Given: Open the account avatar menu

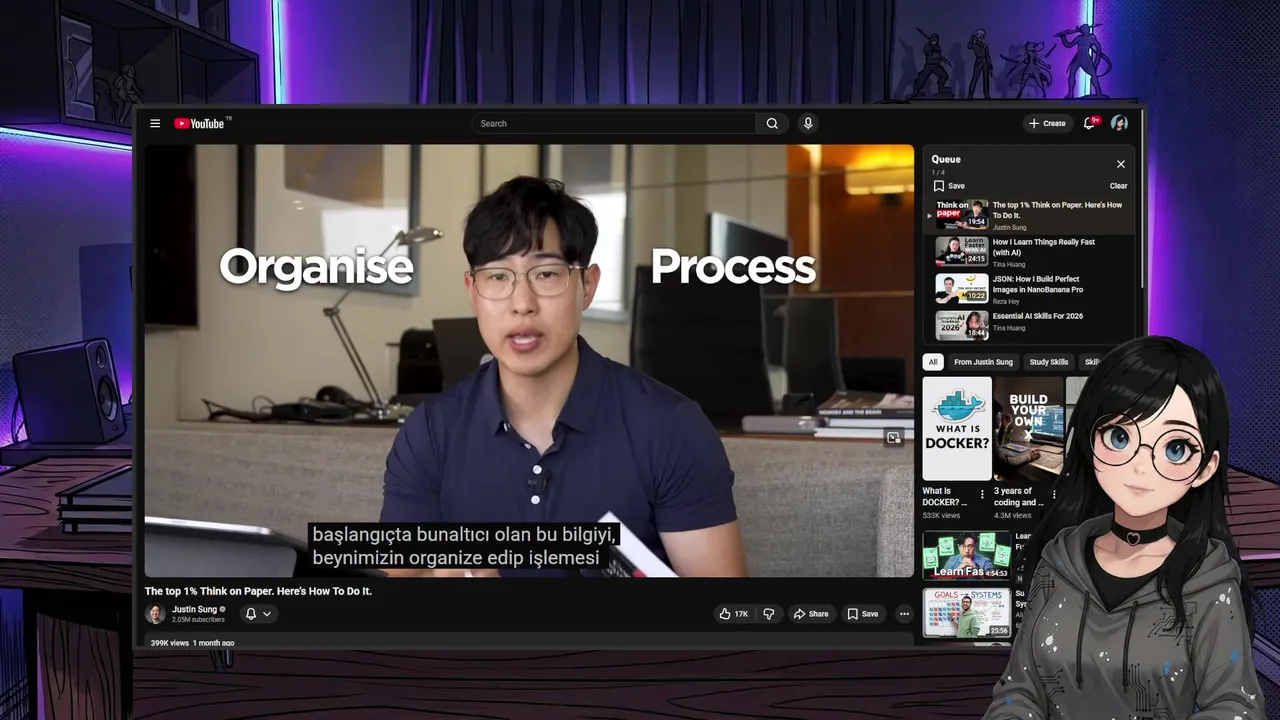Looking at the screenshot, I should pos(1119,124).
